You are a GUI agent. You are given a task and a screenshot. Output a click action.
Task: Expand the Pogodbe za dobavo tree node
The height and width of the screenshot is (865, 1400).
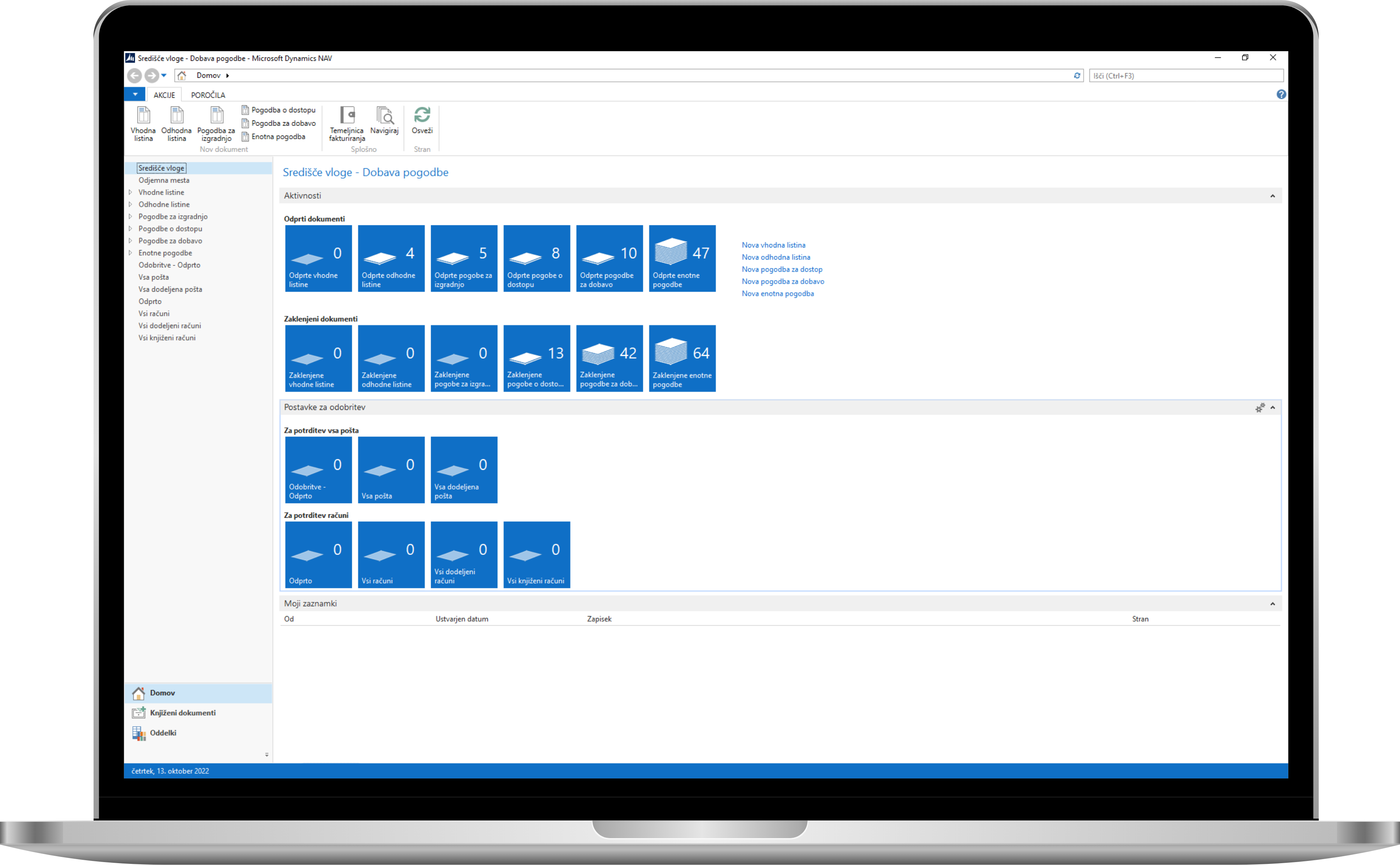coord(130,241)
